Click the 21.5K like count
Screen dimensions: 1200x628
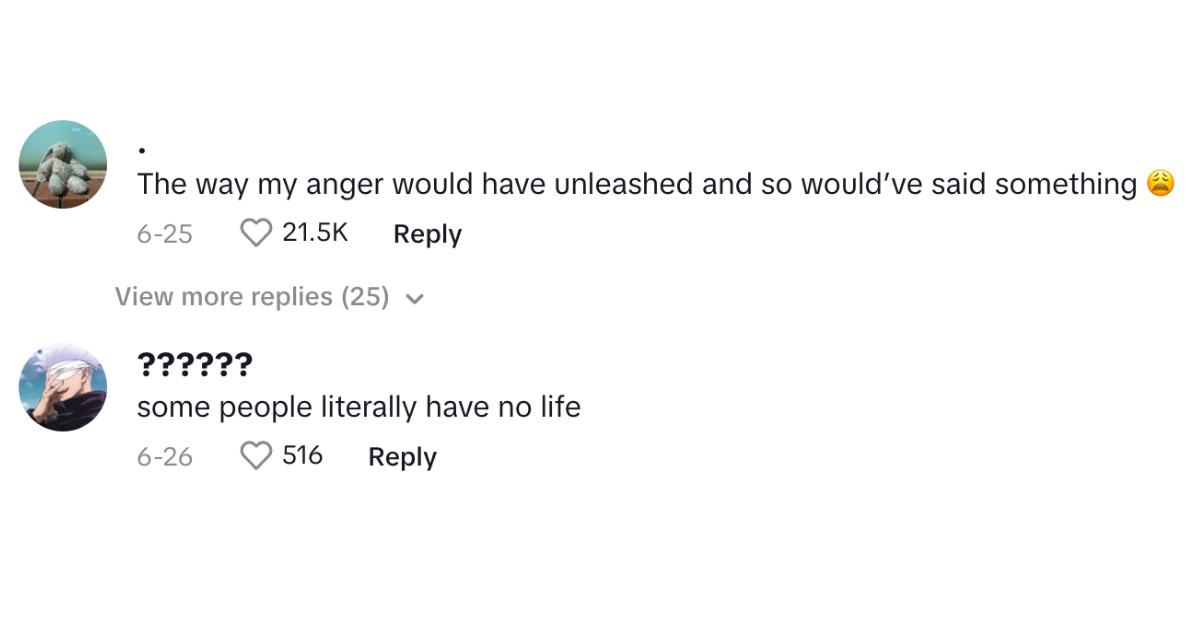[315, 233]
